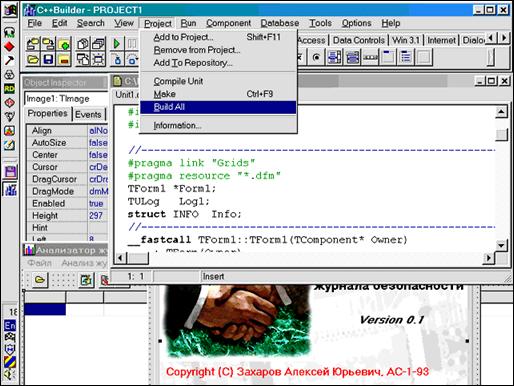Select the ScrollBar component palette icon

click(x=370, y=57)
